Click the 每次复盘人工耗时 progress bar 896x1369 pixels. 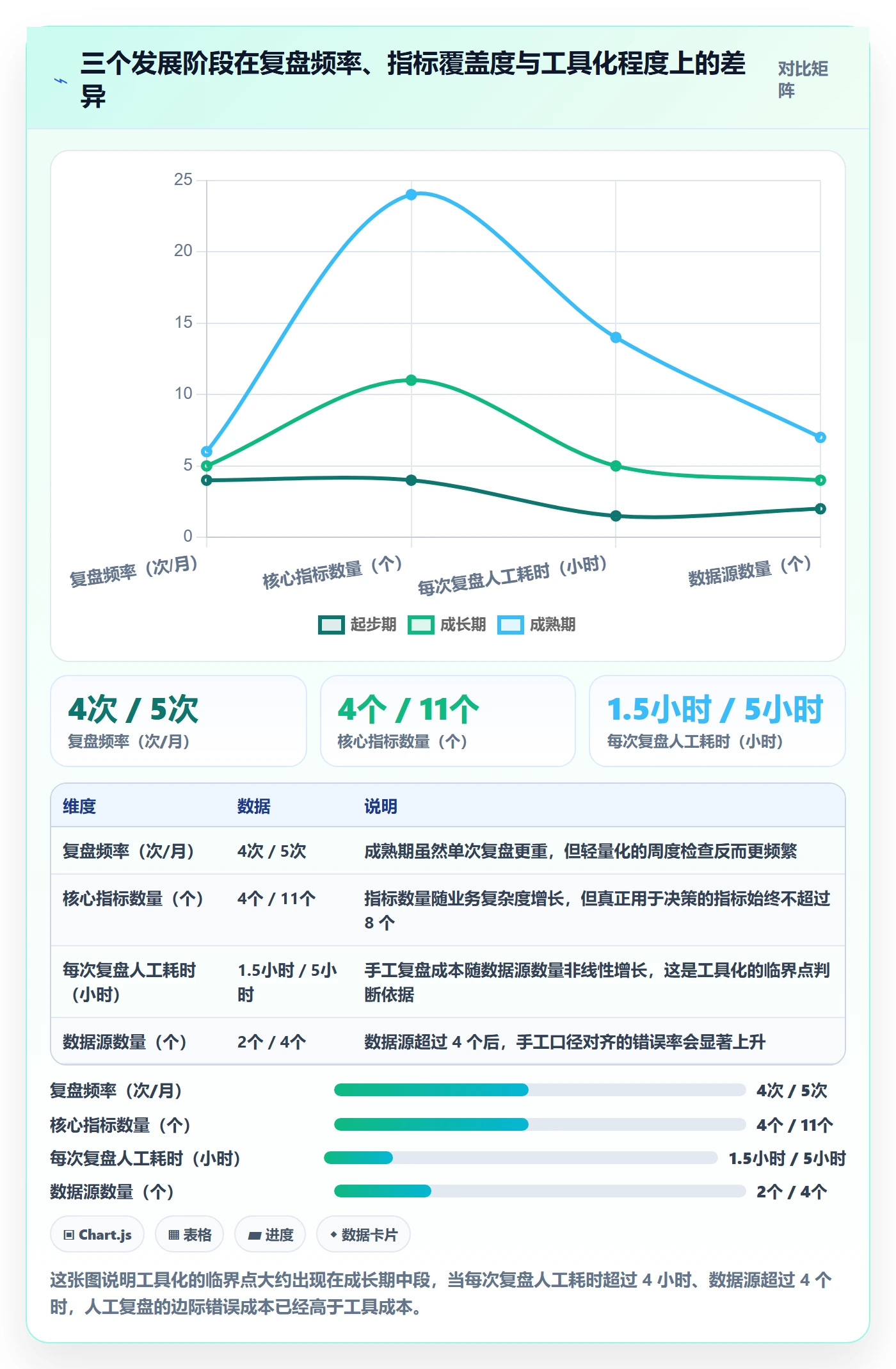(x=521, y=1158)
